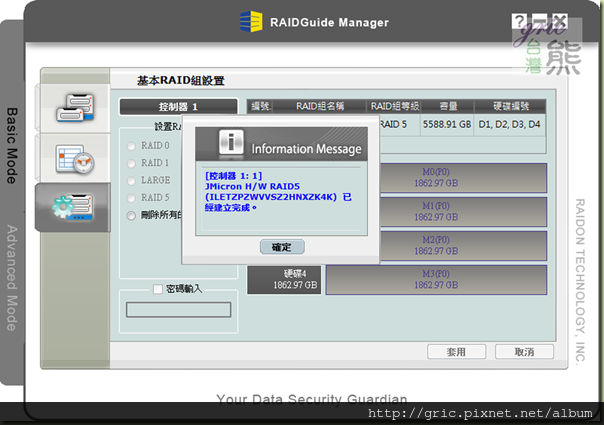Select the M0(P0) disk bar
This screenshot has width=604, height=425.
point(463,178)
